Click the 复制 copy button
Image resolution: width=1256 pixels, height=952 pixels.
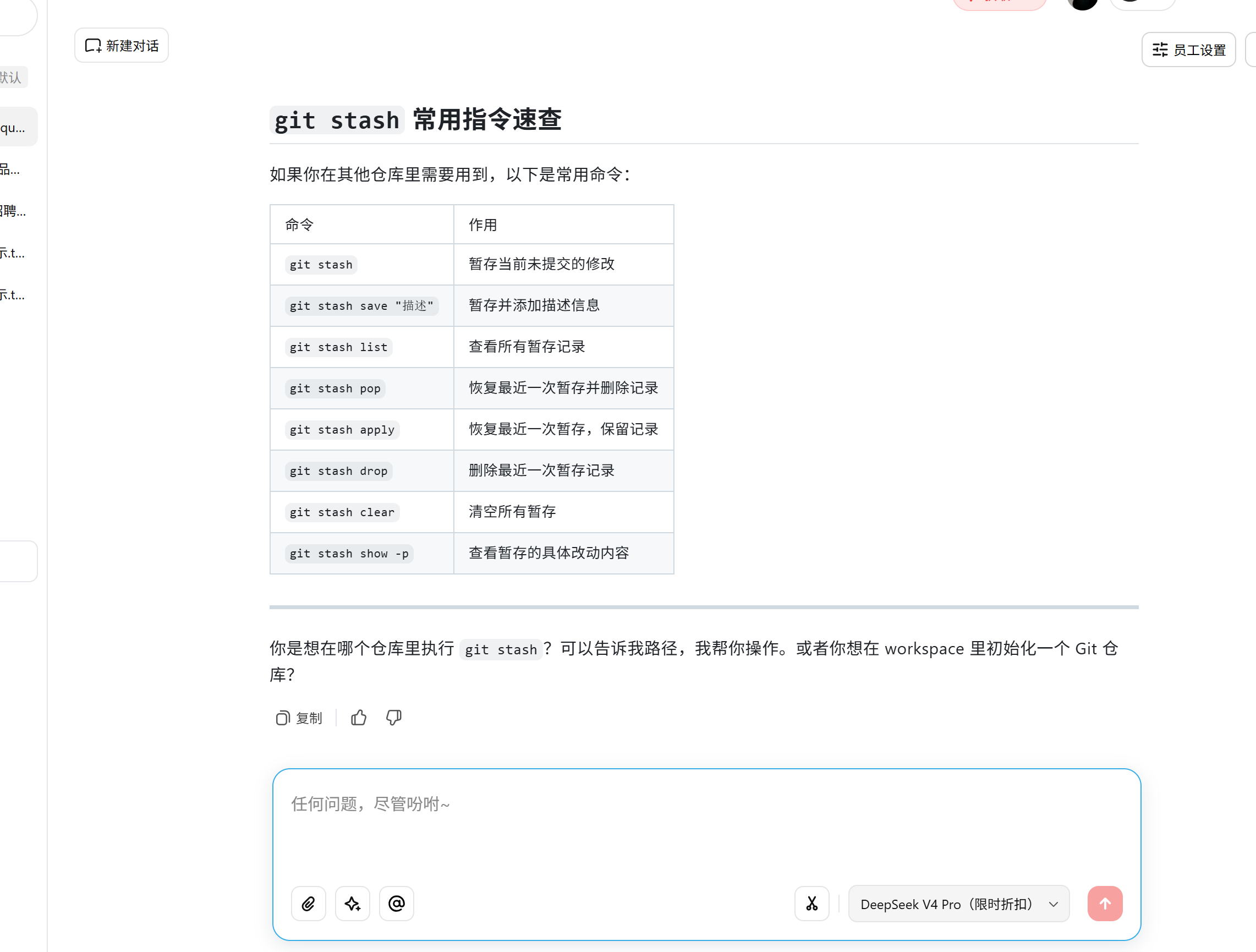299,718
